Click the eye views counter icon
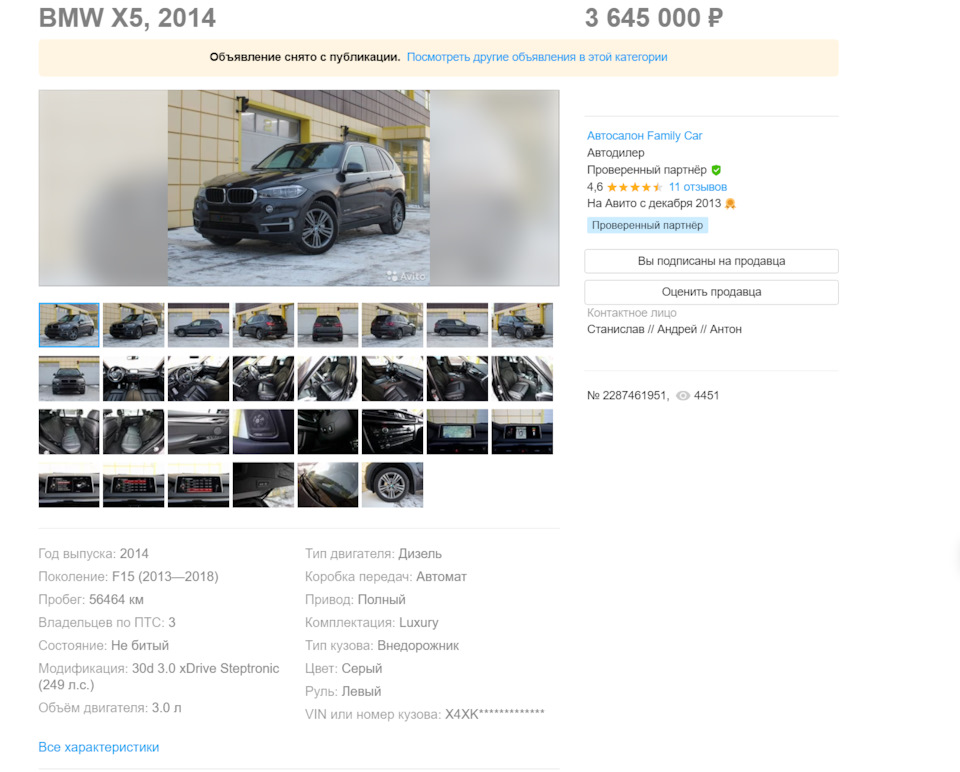Screen dimensions: 960x772 pos(683,395)
